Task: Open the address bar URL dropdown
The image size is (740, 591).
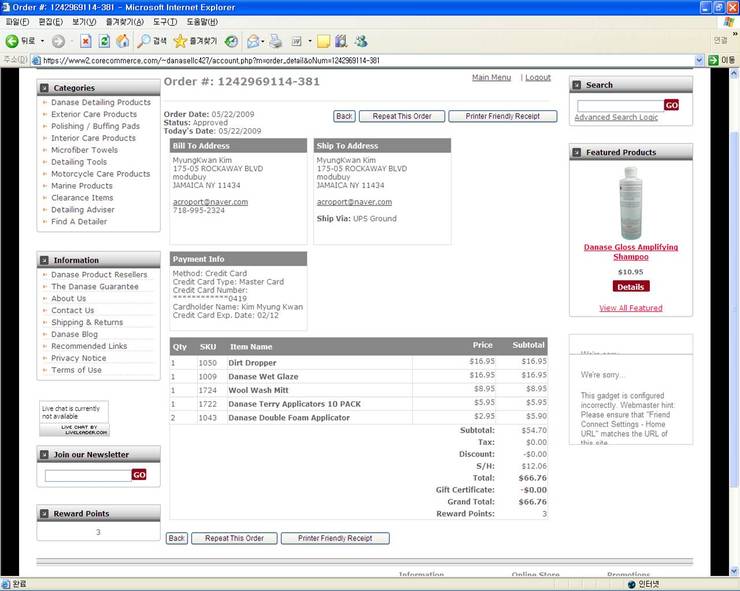Action: 699,60
